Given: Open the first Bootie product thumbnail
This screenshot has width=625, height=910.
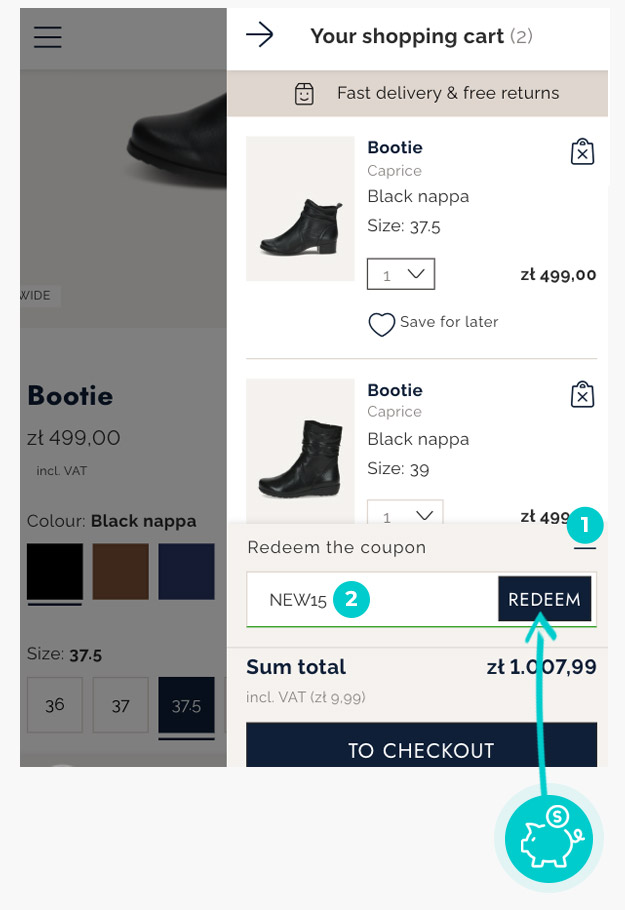Looking at the screenshot, I should [300, 208].
